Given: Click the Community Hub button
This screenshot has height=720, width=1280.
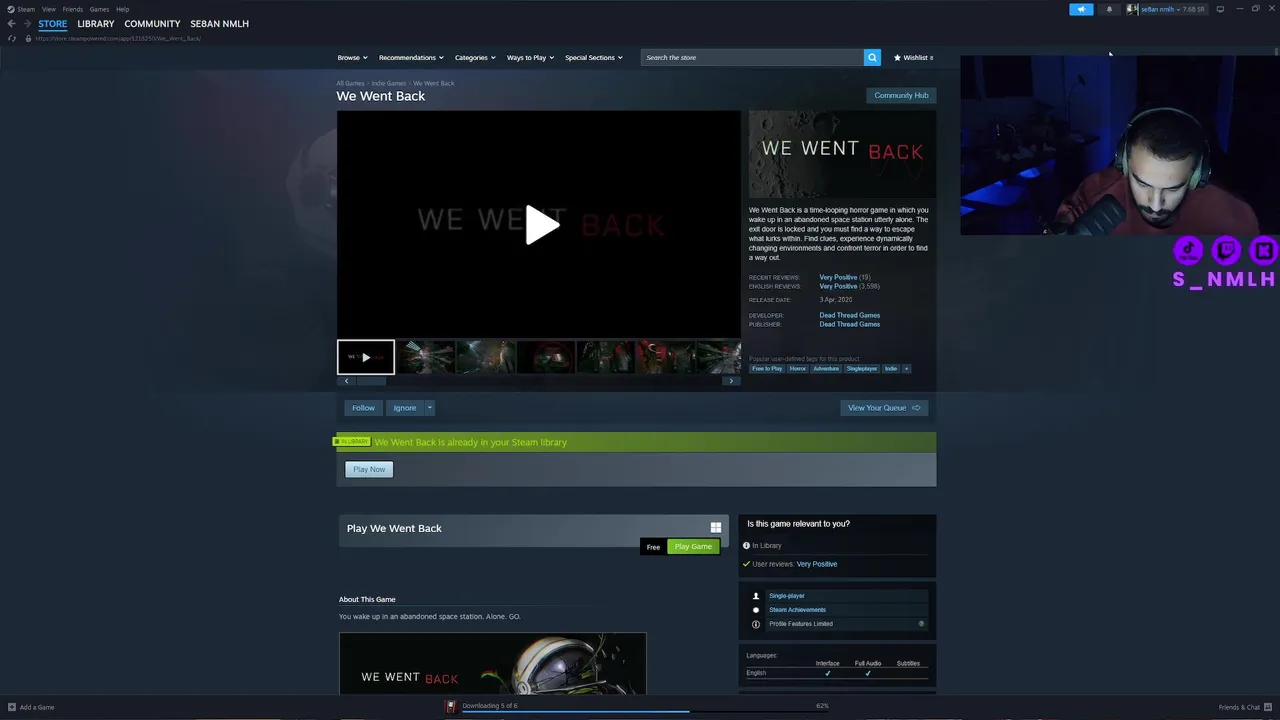Looking at the screenshot, I should point(901,96).
